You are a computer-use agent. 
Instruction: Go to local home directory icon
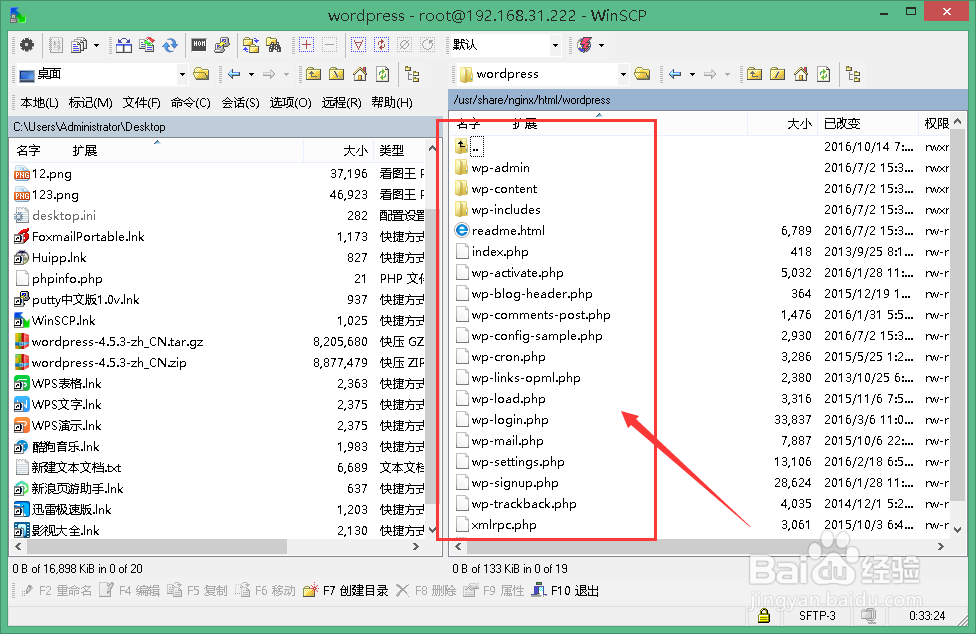pyautogui.click(x=360, y=75)
